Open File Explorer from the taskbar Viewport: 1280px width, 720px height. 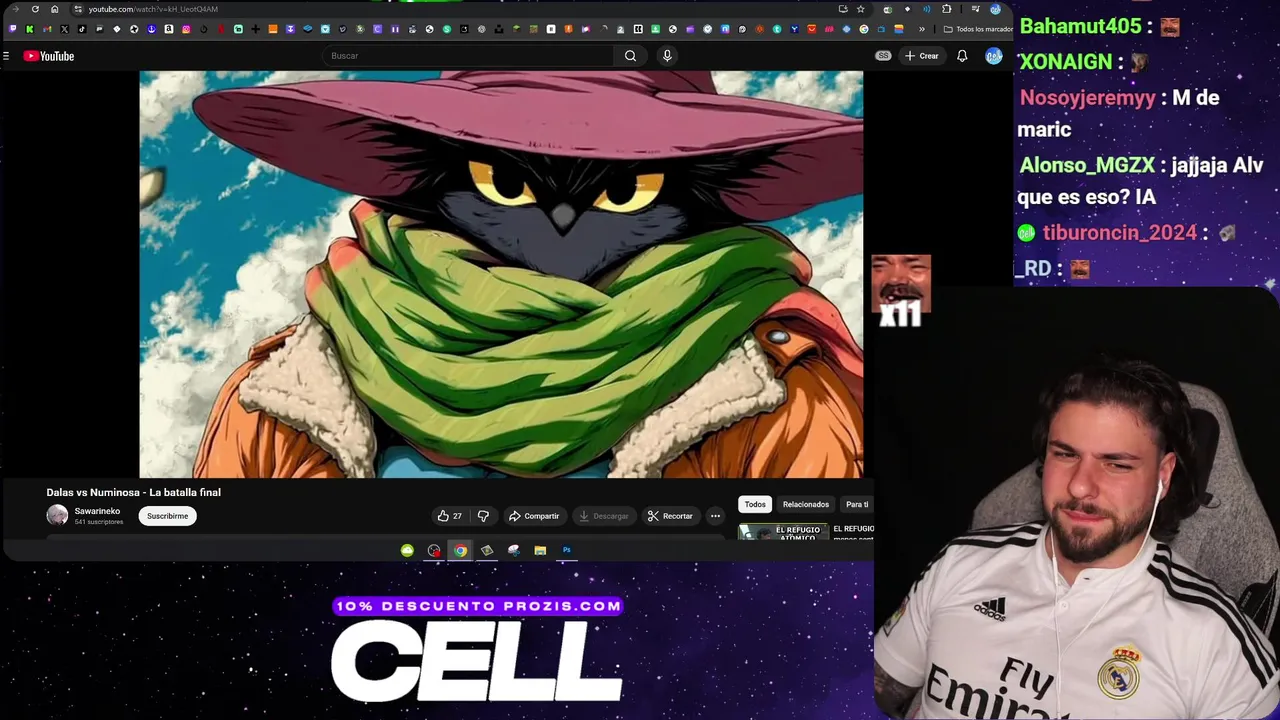(540, 550)
